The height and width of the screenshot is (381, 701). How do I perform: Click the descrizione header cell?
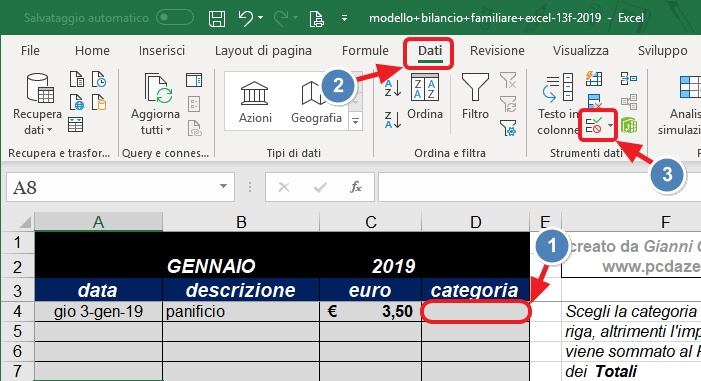241,290
